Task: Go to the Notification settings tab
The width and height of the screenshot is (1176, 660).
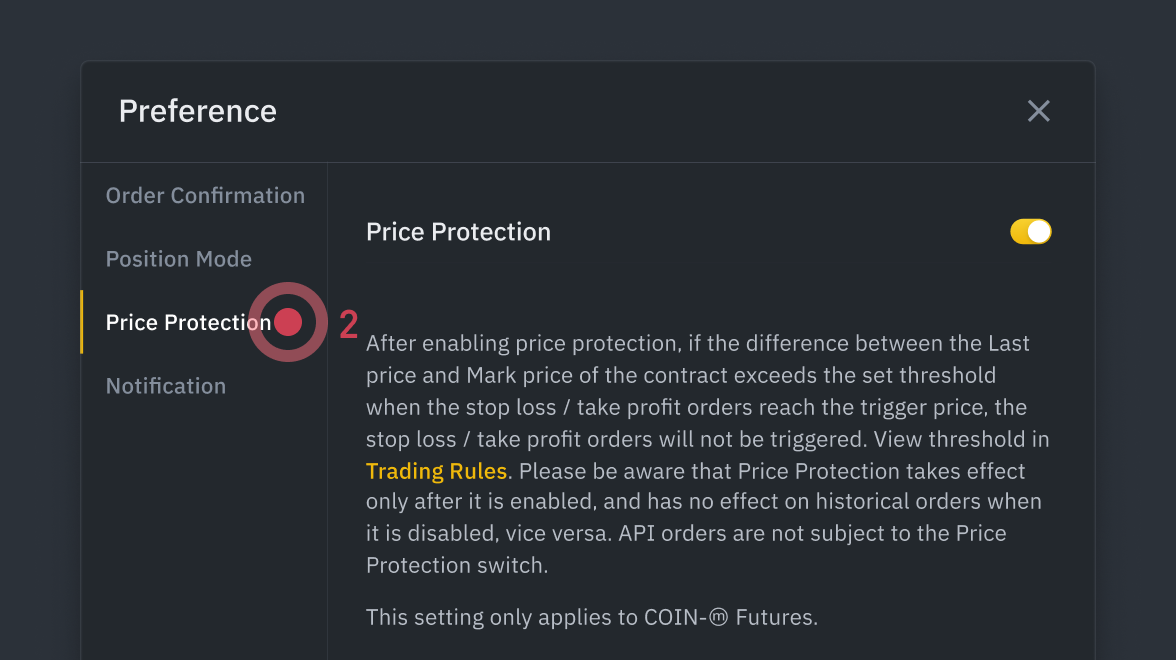Action: 166,386
